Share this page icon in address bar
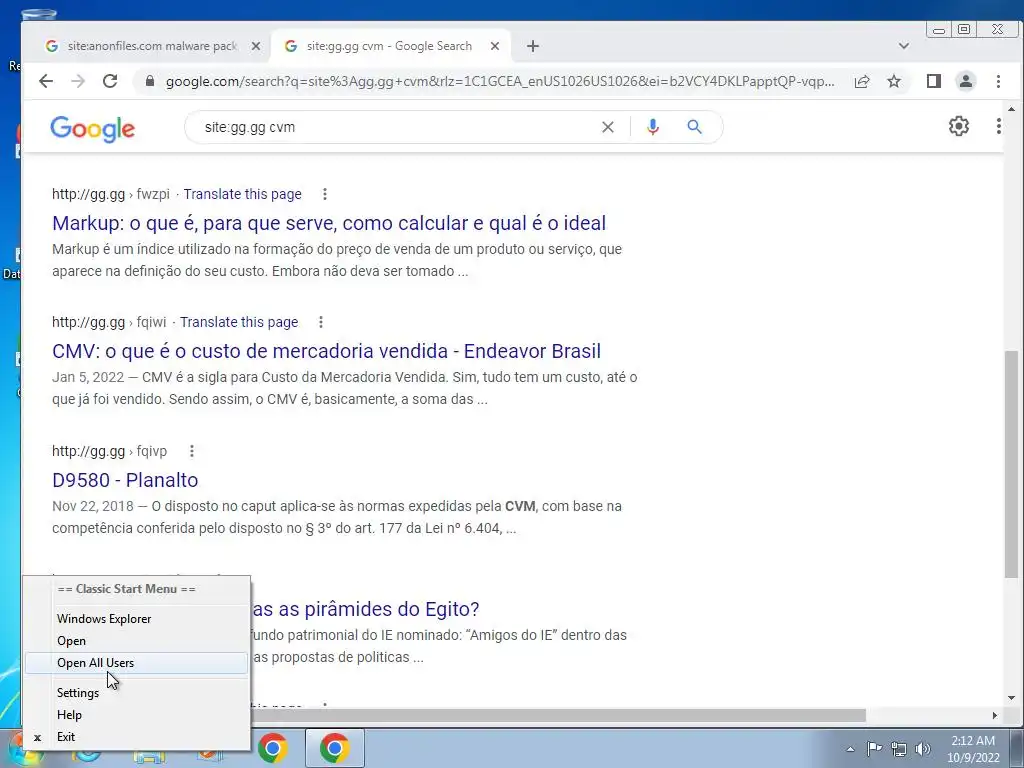 click(x=862, y=81)
